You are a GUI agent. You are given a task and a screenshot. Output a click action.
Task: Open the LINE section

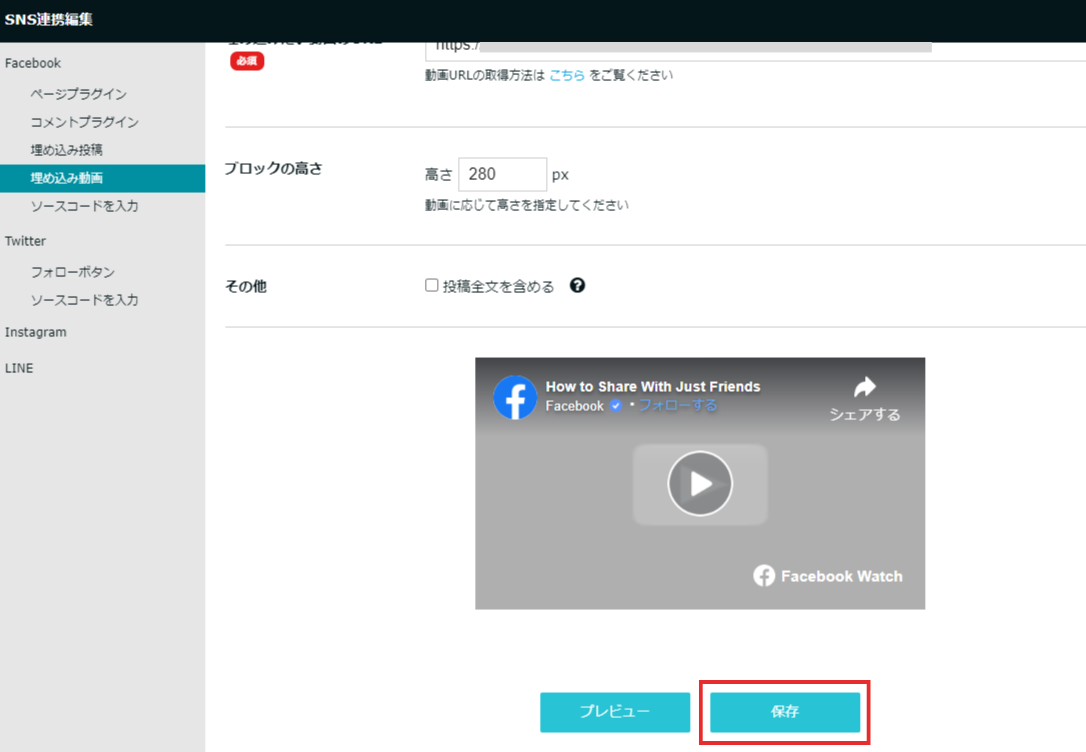(x=19, y=368)
